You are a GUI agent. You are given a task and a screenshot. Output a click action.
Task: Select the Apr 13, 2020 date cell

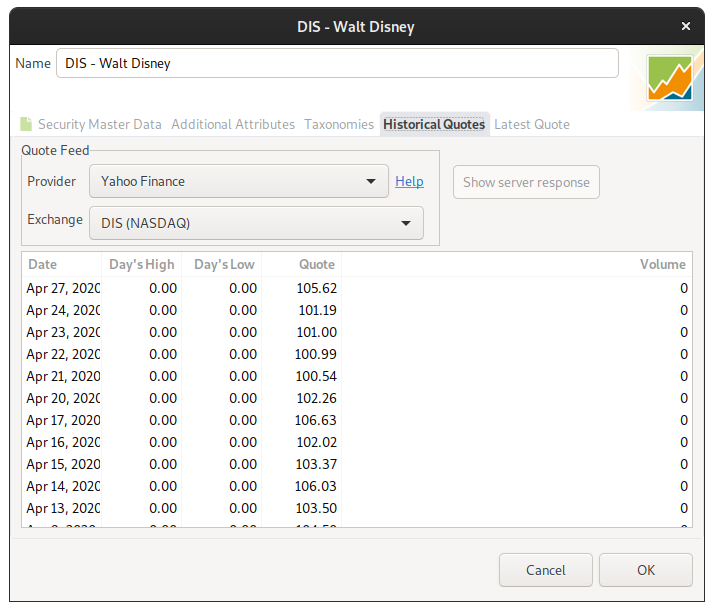coord(63,508)
